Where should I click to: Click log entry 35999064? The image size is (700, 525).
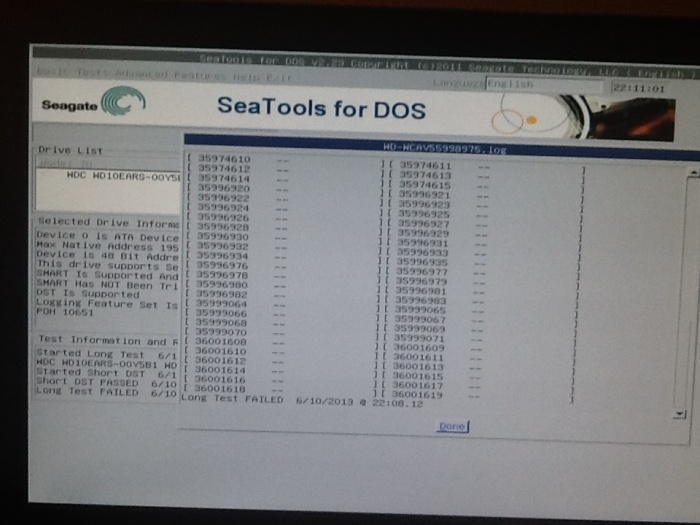coord(221,304)
